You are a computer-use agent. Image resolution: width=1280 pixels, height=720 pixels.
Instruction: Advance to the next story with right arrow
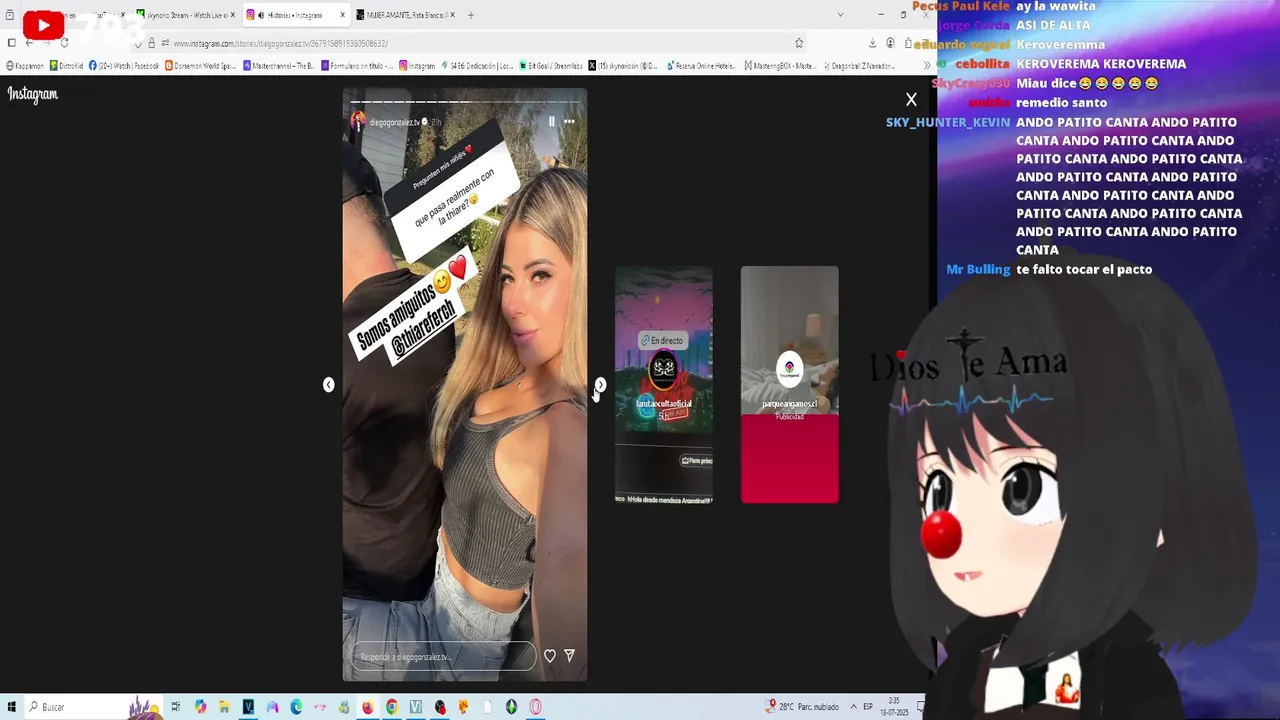(x=600, y=385)
